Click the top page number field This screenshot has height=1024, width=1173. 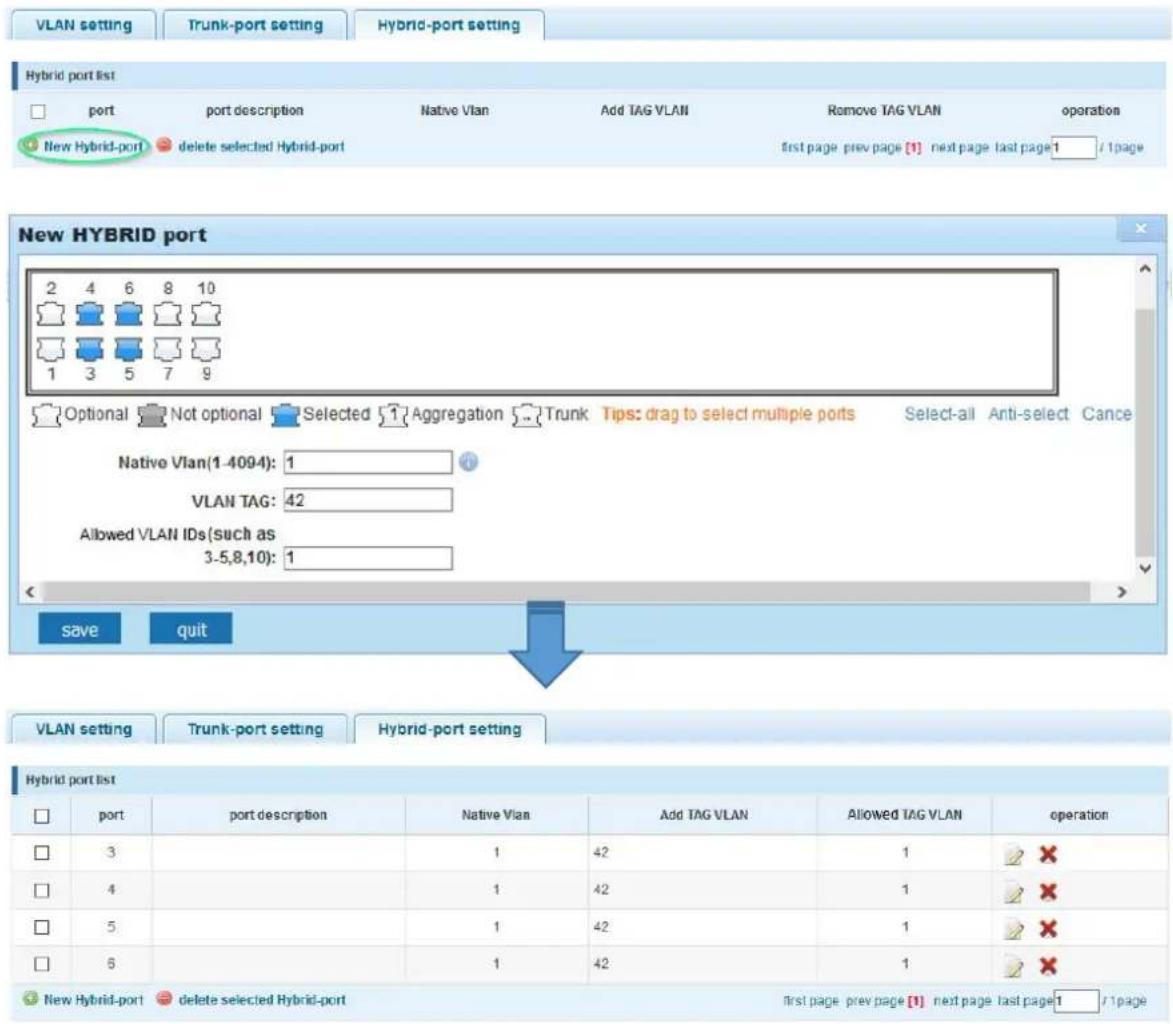[1074, 147]
